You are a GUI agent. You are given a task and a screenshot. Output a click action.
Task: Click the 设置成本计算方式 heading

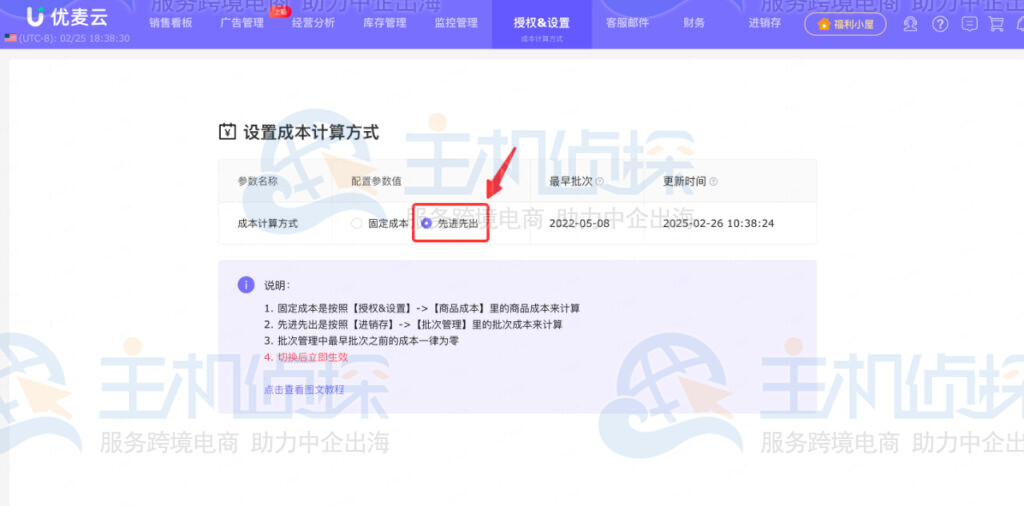click(x=311, y=132)
